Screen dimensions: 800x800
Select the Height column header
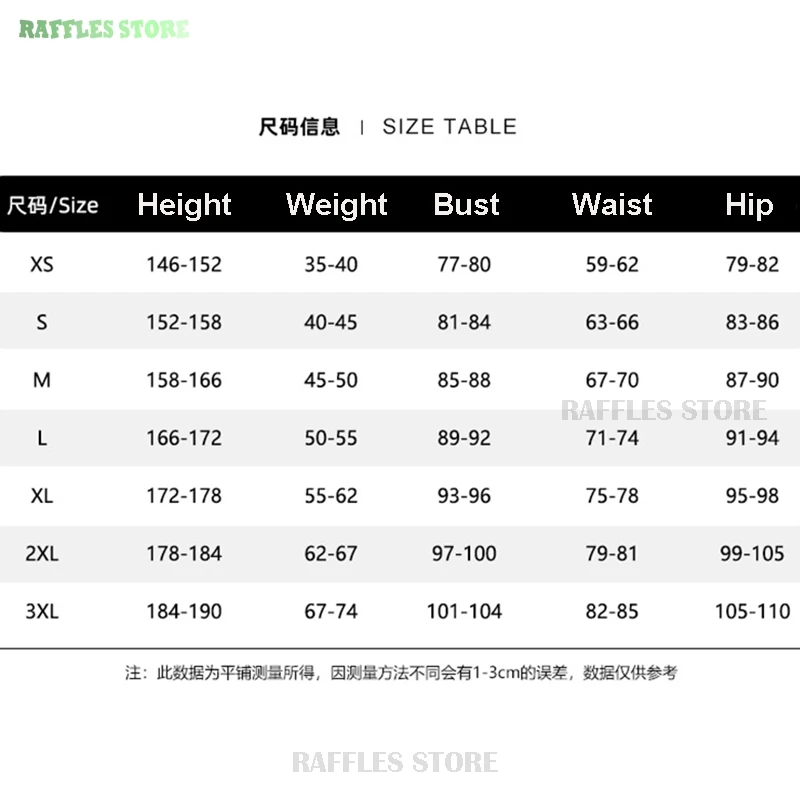pyautogui.click(x=184, y=205)
